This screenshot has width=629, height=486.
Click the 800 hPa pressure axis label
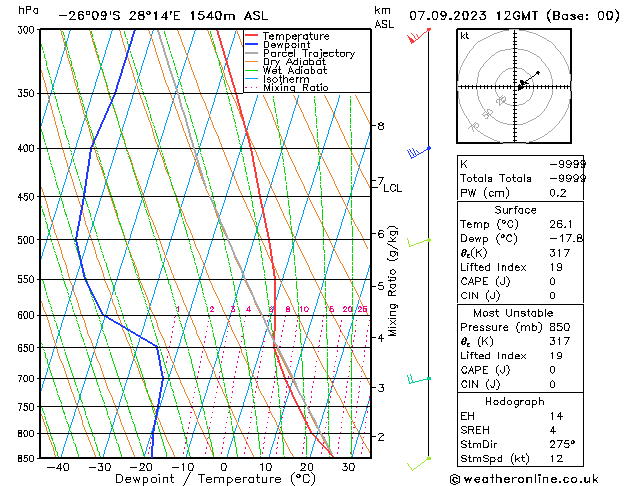click(28, 434)
